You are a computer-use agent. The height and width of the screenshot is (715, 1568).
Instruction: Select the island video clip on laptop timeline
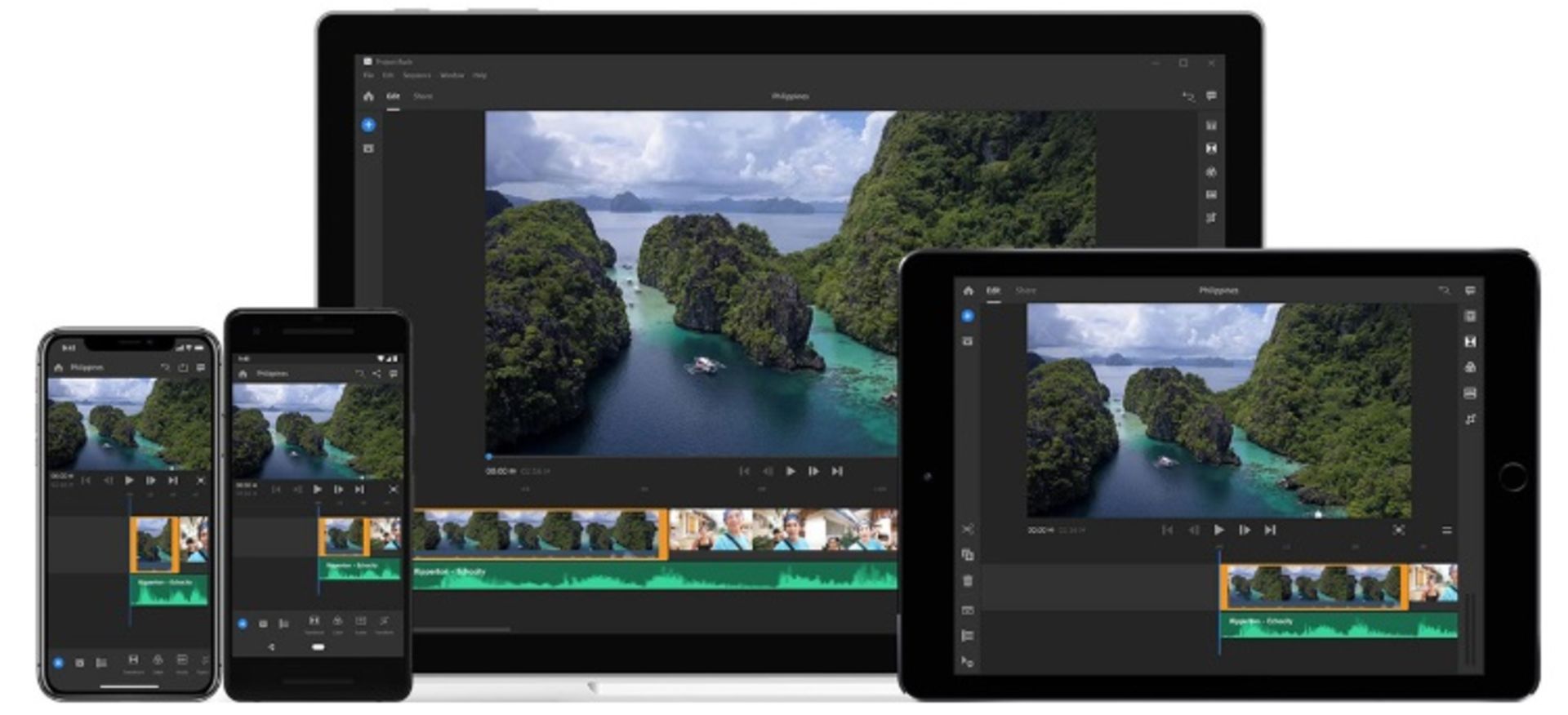pos(540,533)
